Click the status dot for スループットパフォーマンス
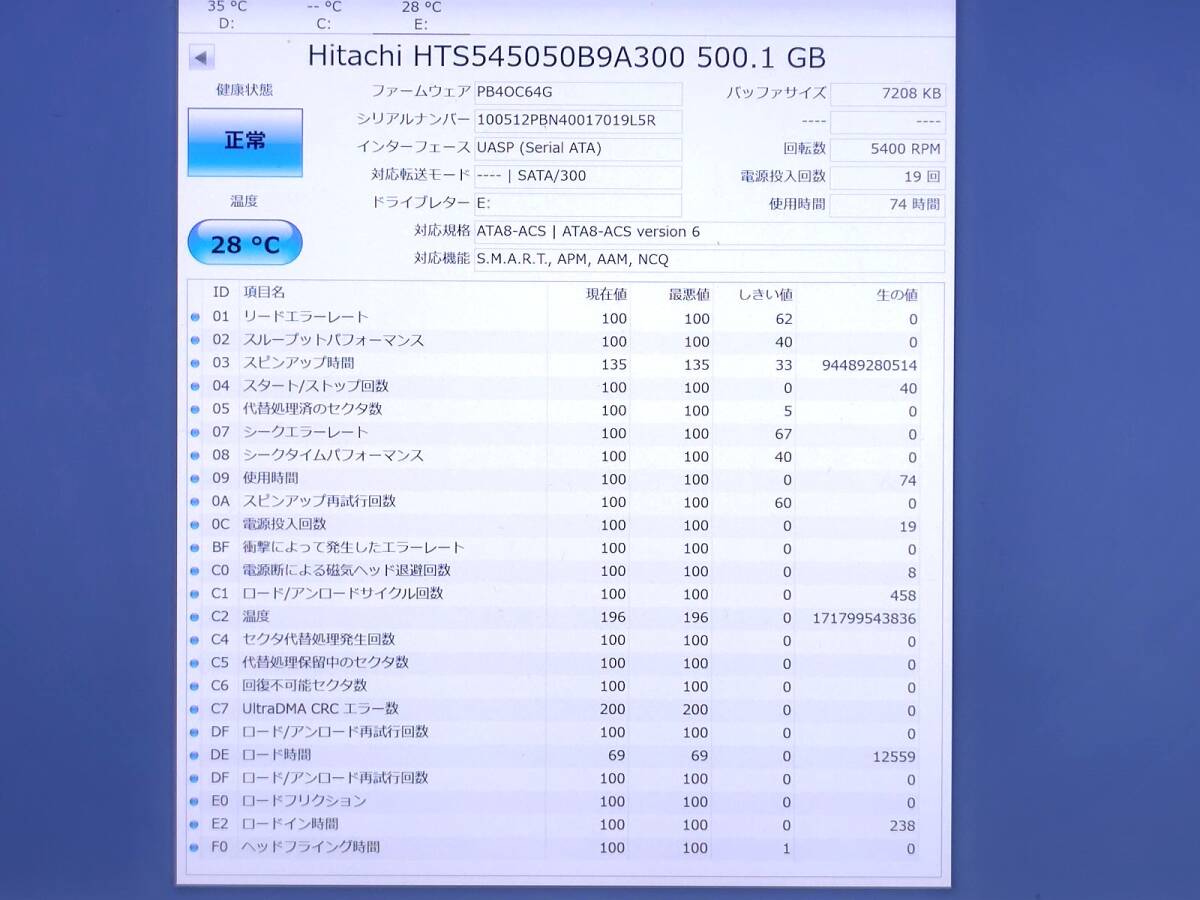The width and height of the screenshot is (1200, 900). point(195,341)
